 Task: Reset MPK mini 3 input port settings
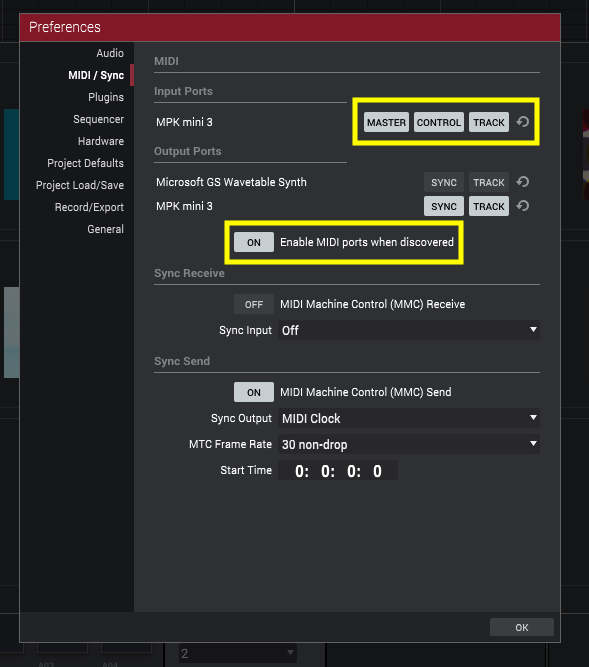pos(523,122)
